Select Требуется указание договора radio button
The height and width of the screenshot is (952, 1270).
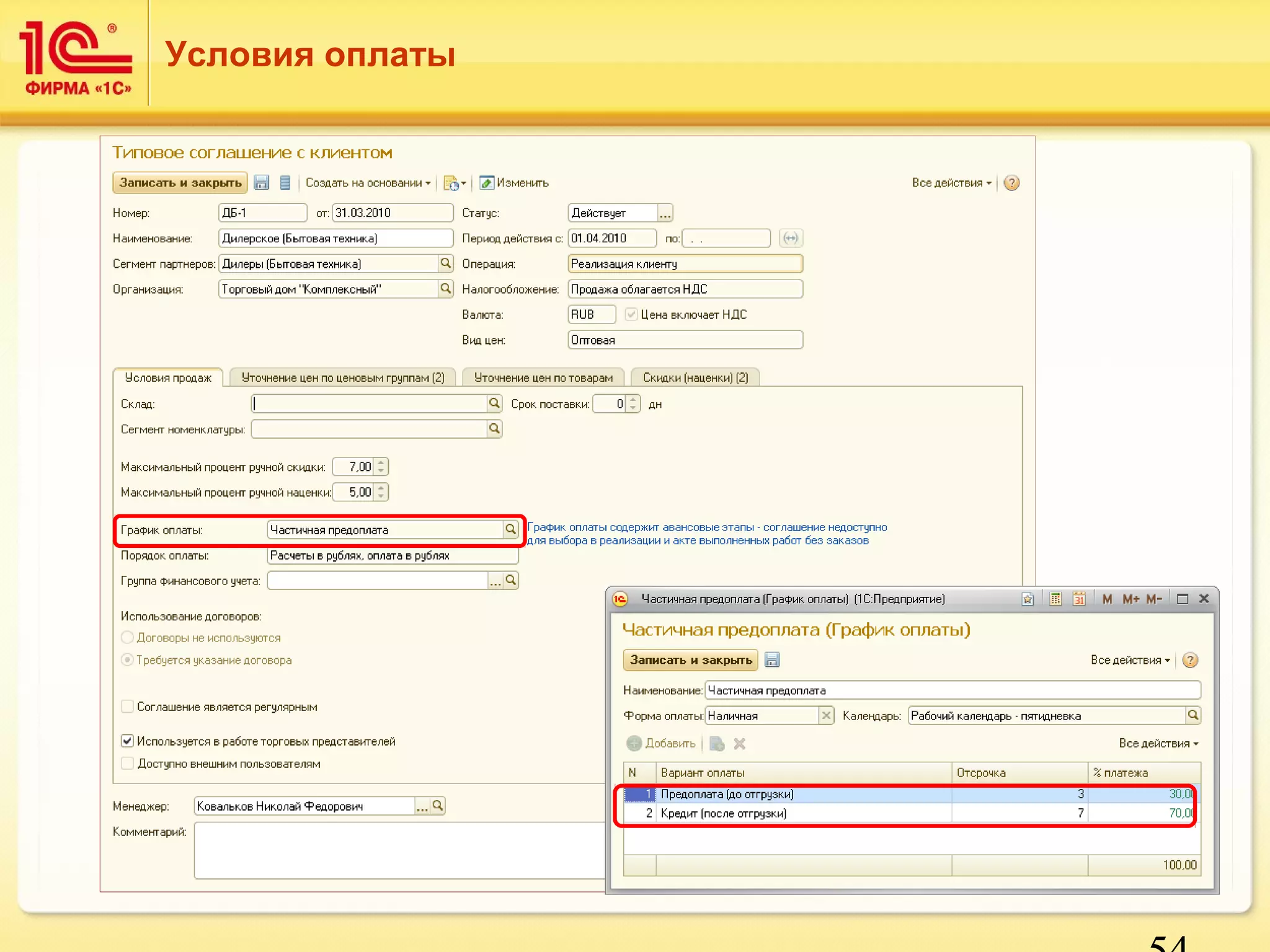tap(127, 659)
